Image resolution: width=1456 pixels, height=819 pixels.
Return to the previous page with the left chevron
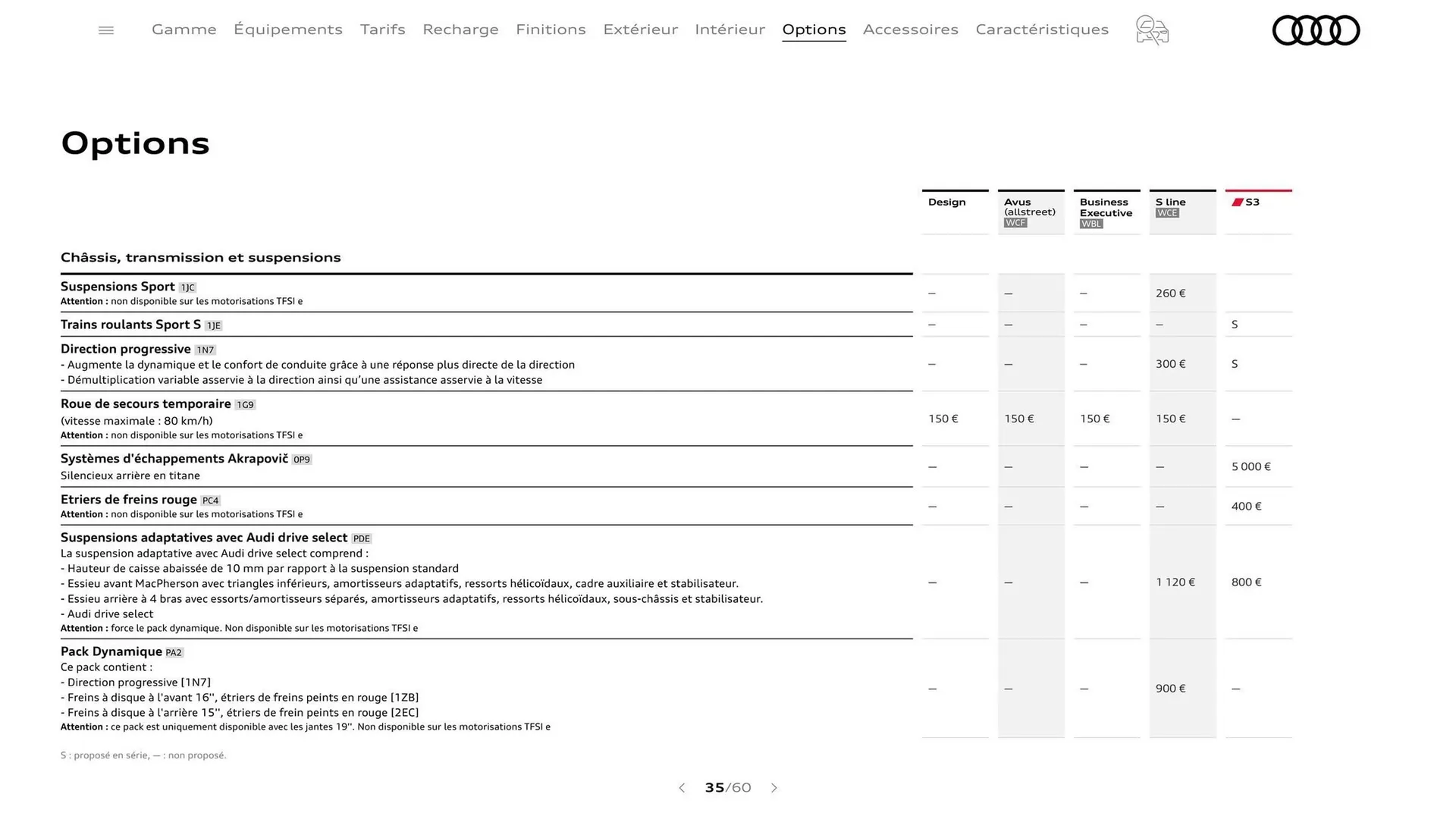682,788
